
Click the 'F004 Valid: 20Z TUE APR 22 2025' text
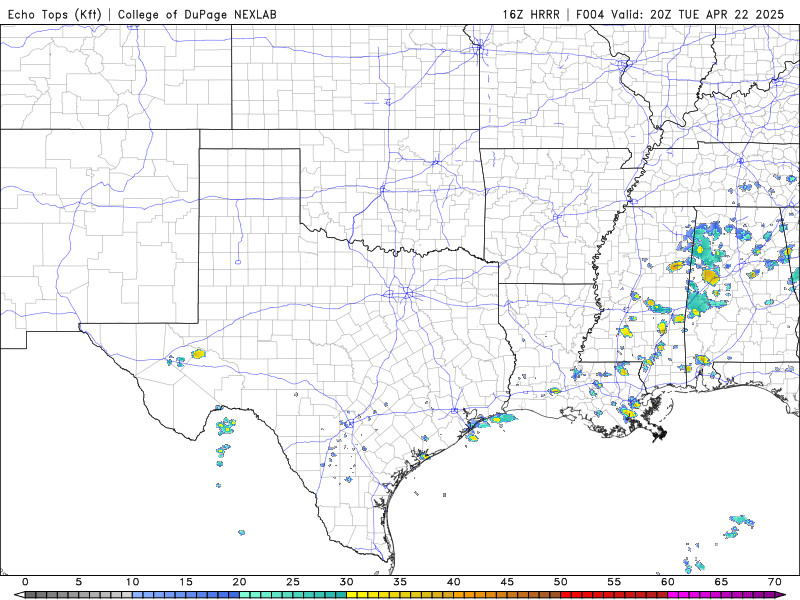coord(680,14)
